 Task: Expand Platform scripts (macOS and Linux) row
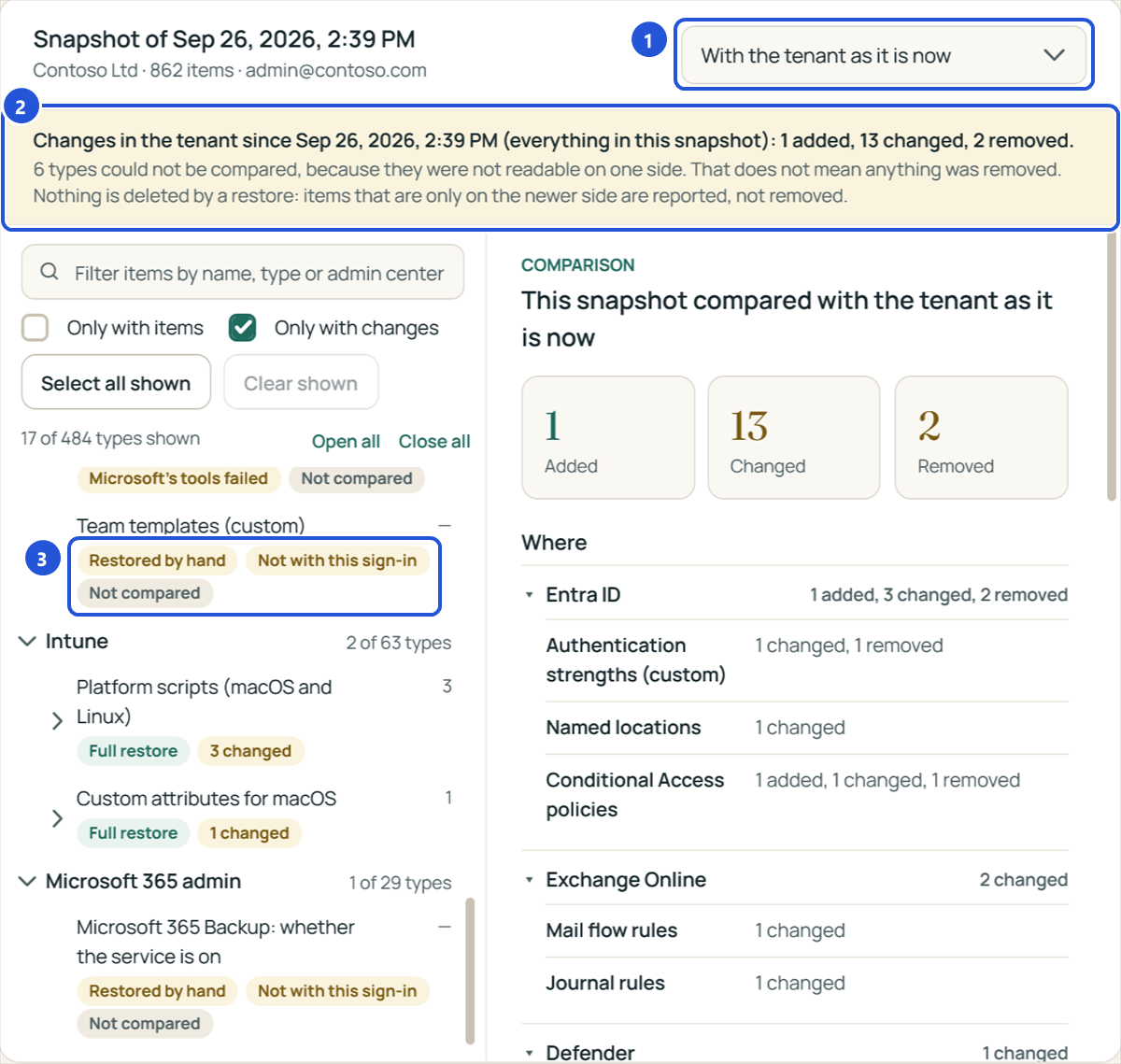pyautogui.click(x=57, y=720)
